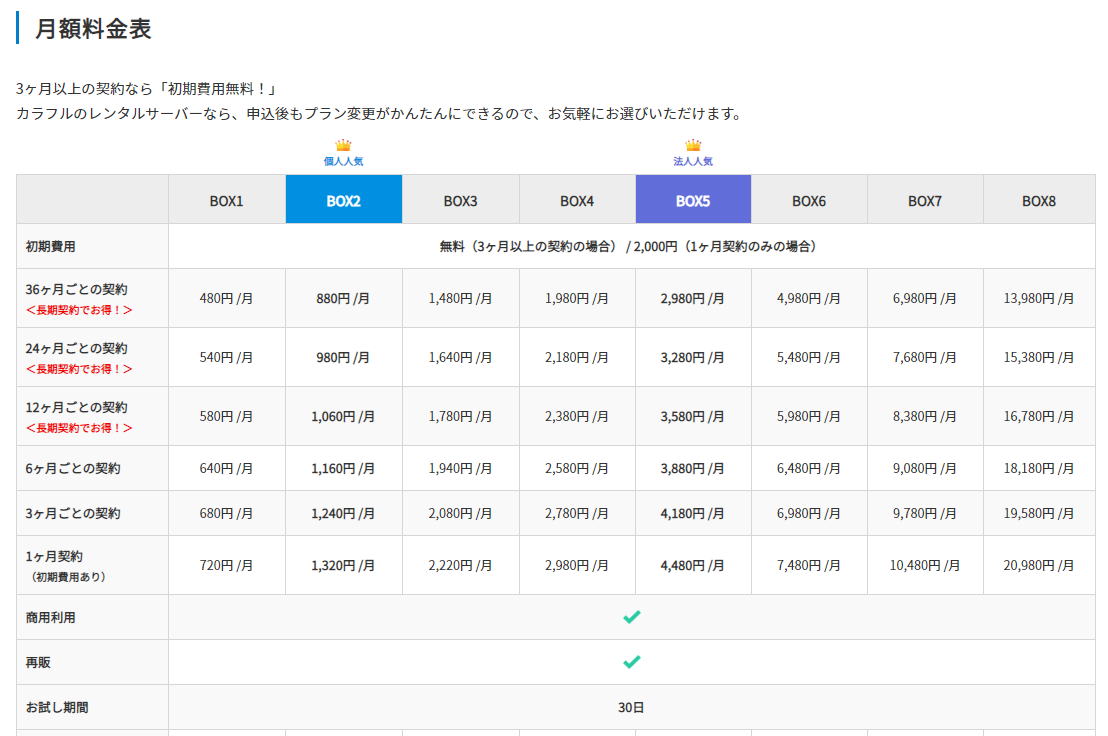The height and width of the screenshot is (736, 1108).
Task: Click the 1,160円/月 price cell
Action: click(343, 468)
